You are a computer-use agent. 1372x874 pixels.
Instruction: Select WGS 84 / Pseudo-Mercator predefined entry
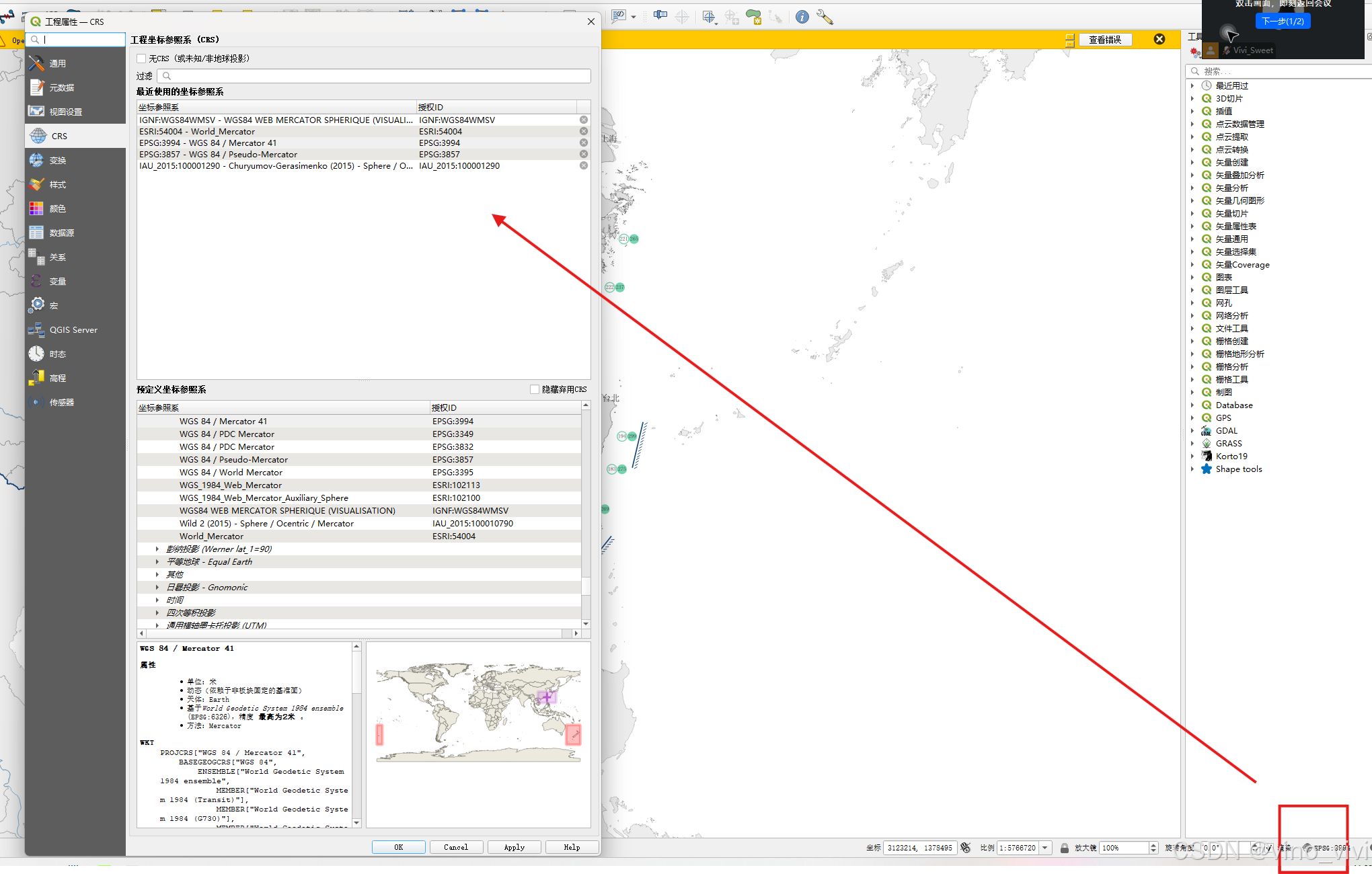(x=233, y=459)
